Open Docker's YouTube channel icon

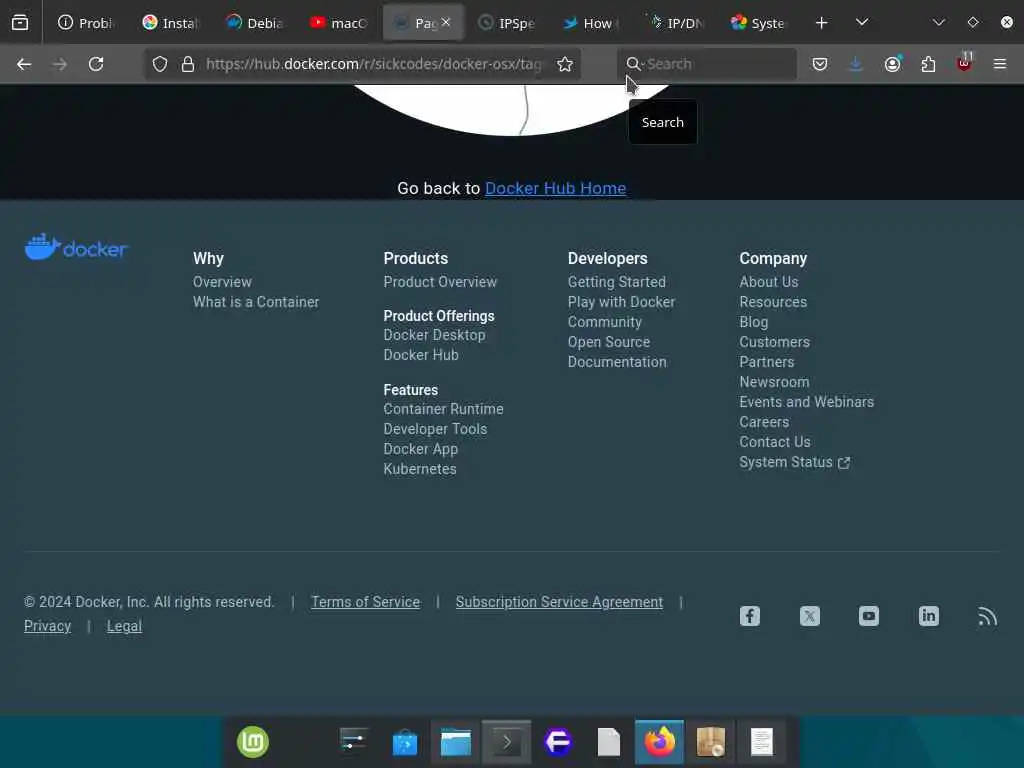869,616
